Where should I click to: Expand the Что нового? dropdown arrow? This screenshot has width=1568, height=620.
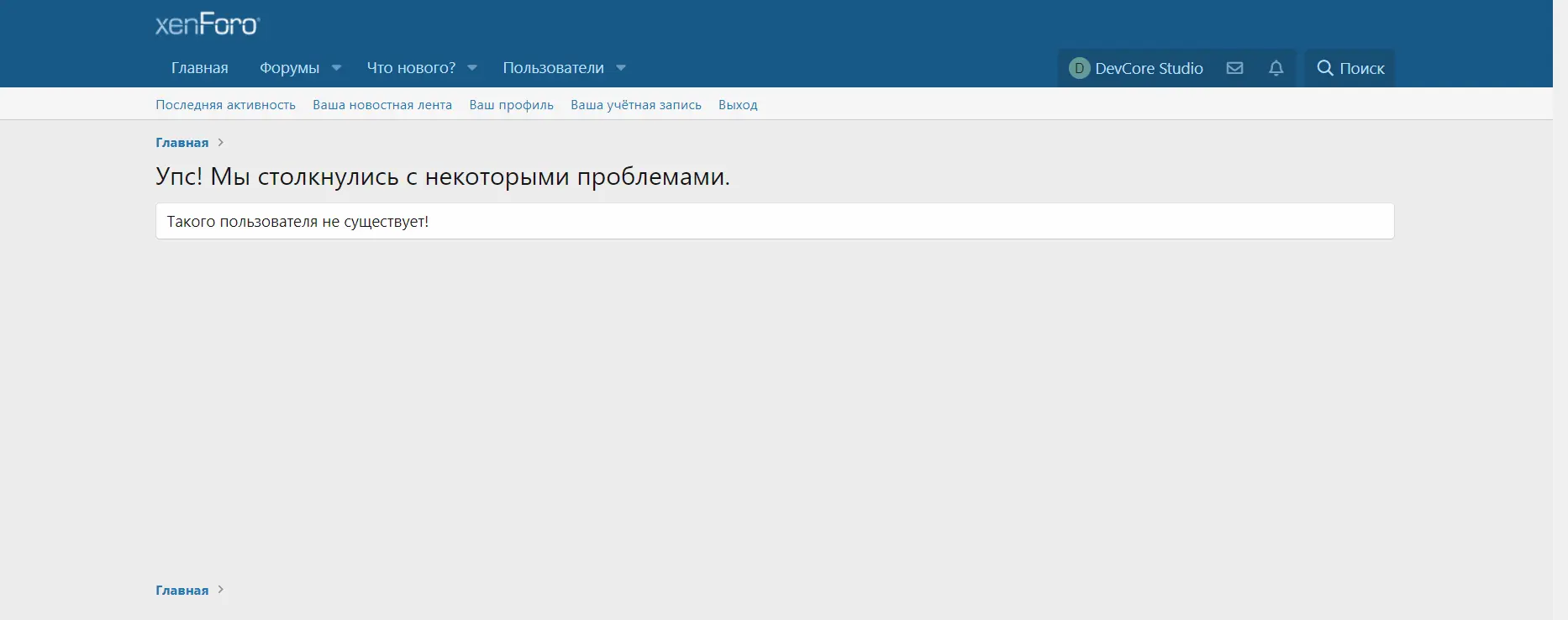[x=472, y=68]
